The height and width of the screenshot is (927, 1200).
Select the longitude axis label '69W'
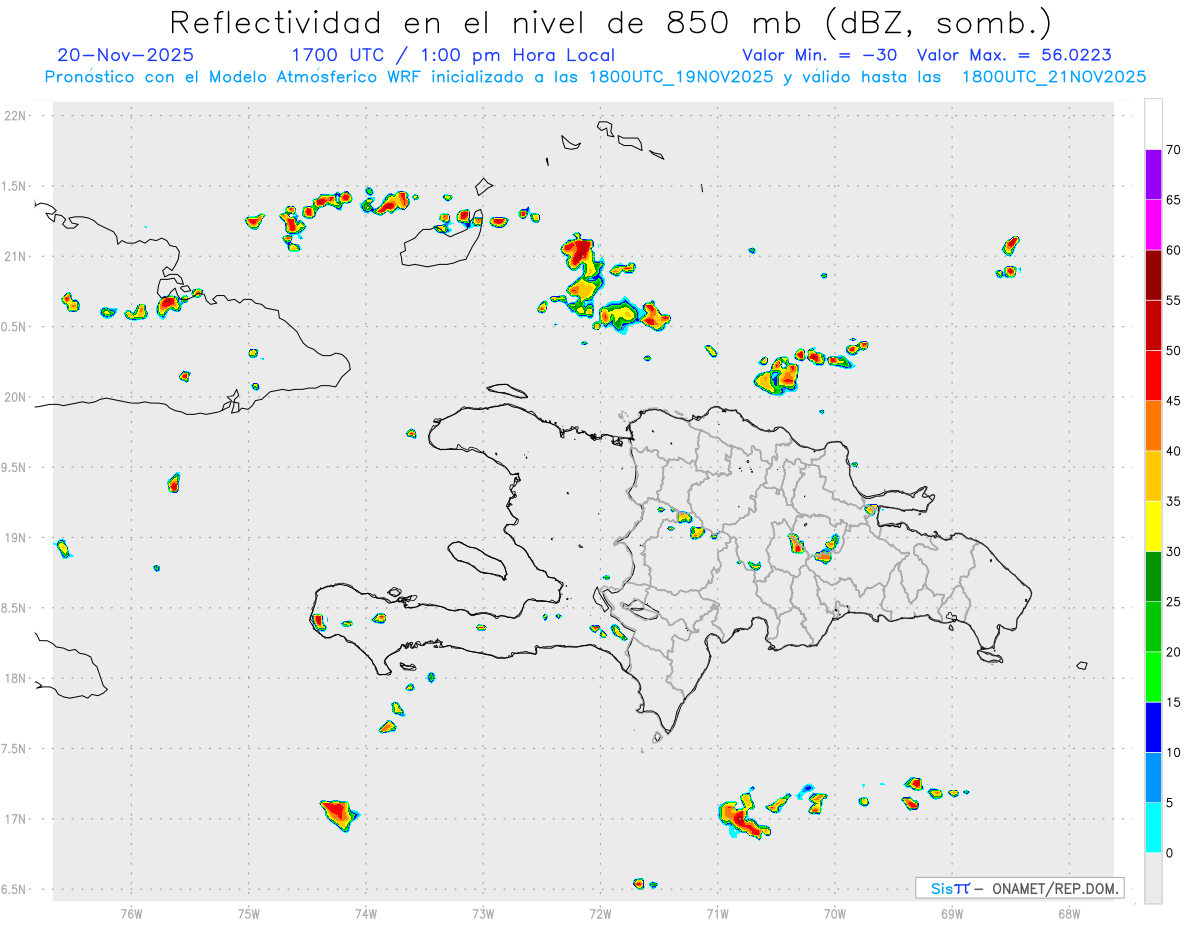pos(952,914)
